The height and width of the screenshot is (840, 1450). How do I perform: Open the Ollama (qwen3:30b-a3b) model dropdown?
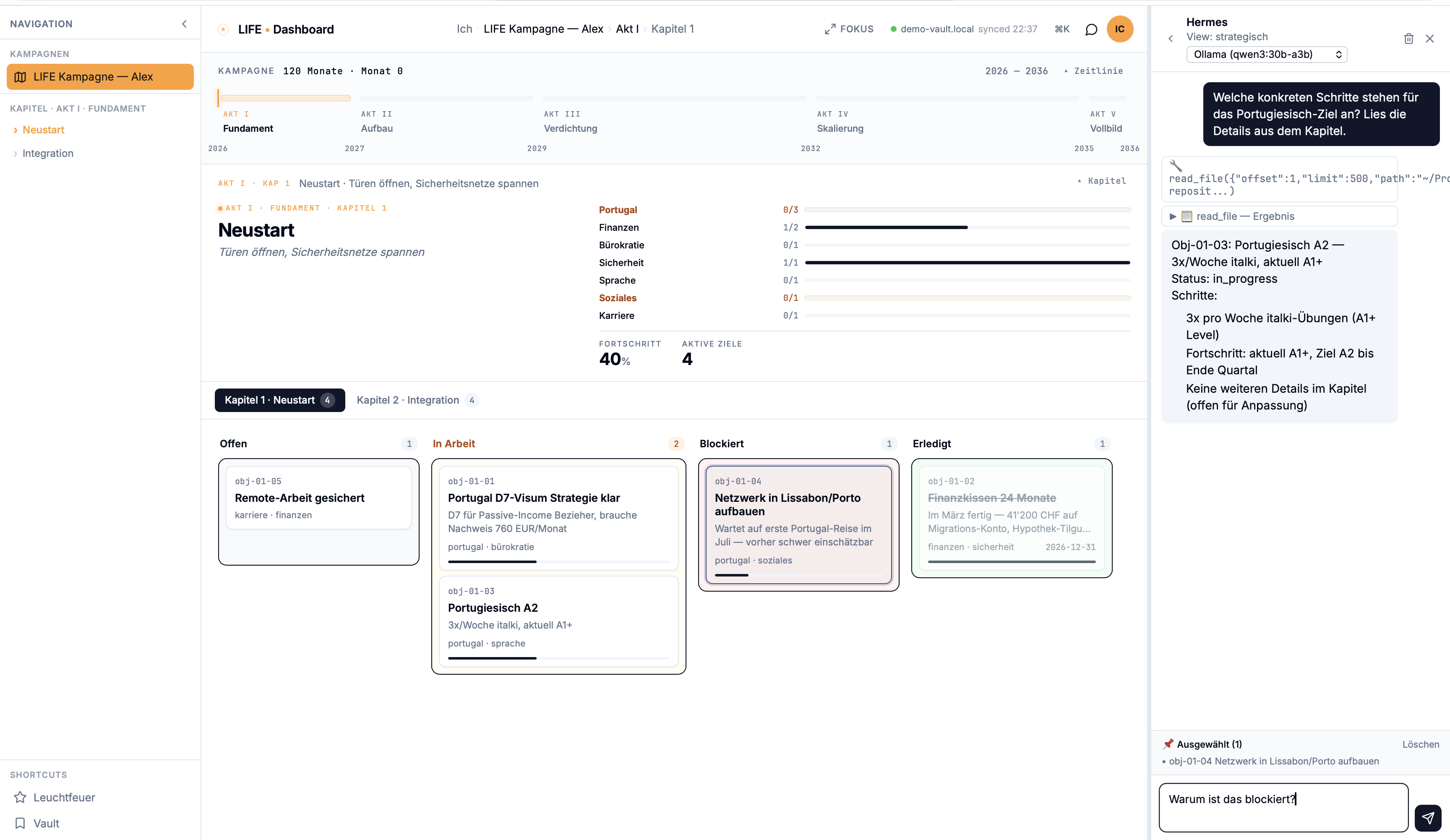click(1267, 54)
